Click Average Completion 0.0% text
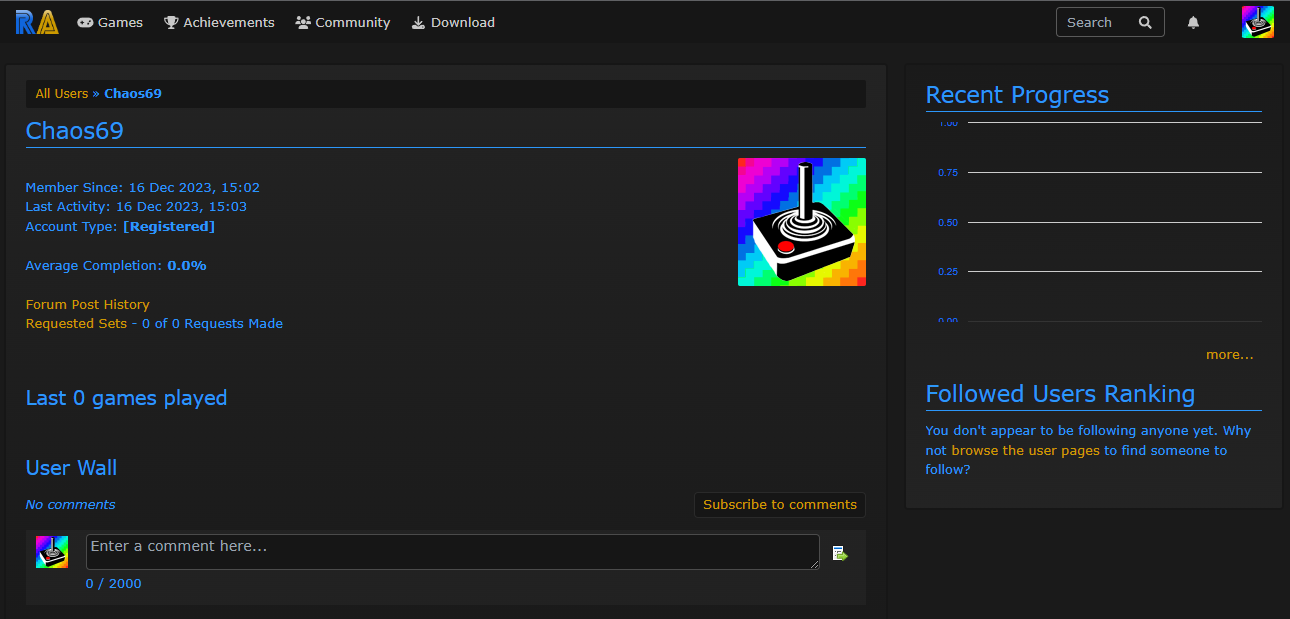This screenshot has height=619, width=1290. pos(116,265)
